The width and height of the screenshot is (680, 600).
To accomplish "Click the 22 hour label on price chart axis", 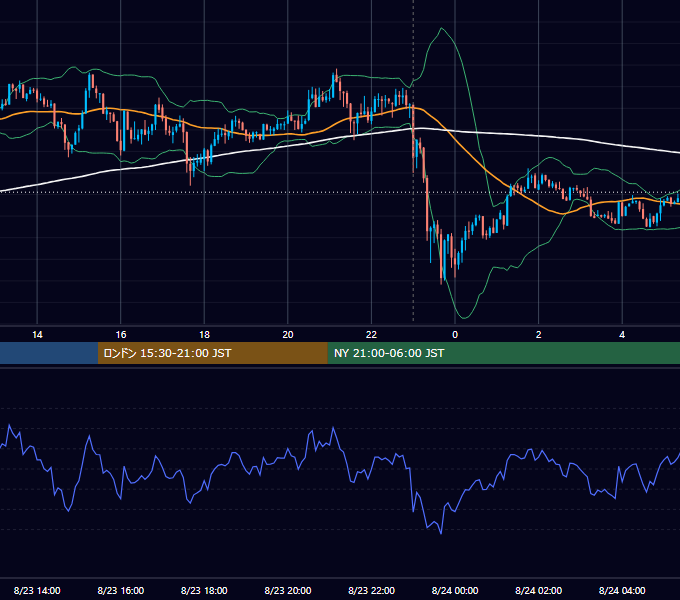I will coord(371,335).
